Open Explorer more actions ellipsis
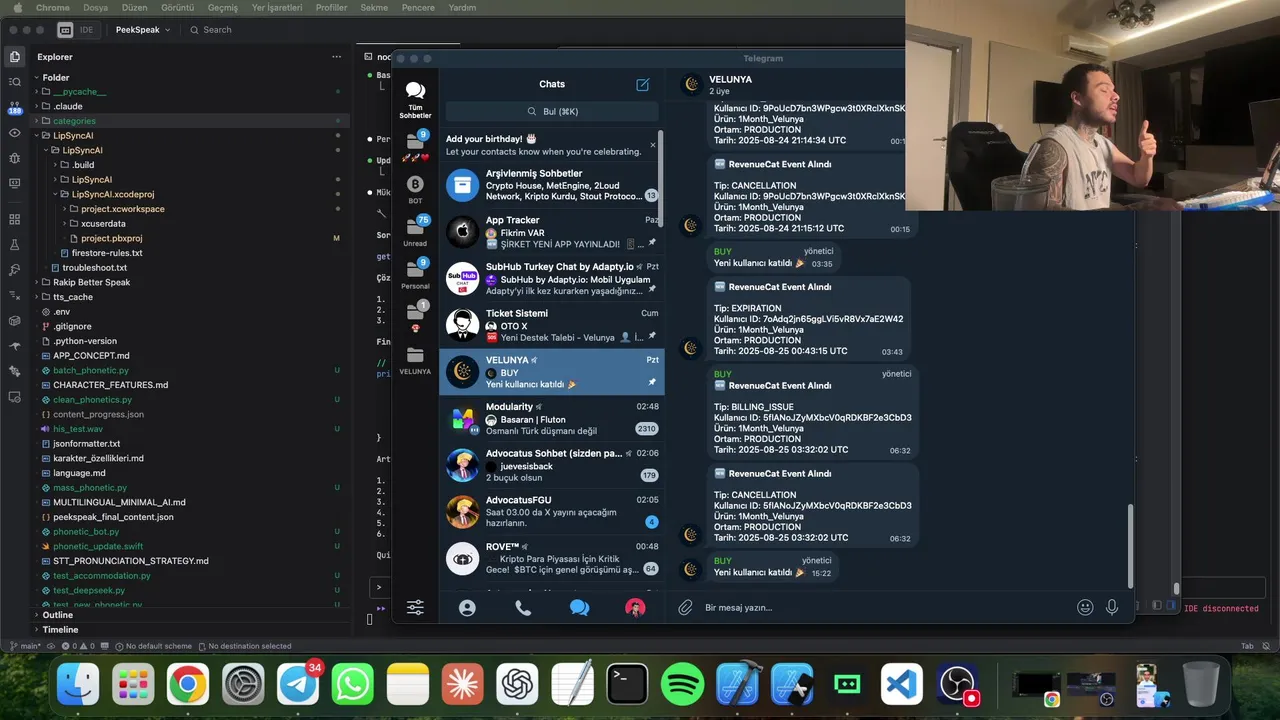The width and height of the screenshot is (1280, 720). click(x=336, y=57)
